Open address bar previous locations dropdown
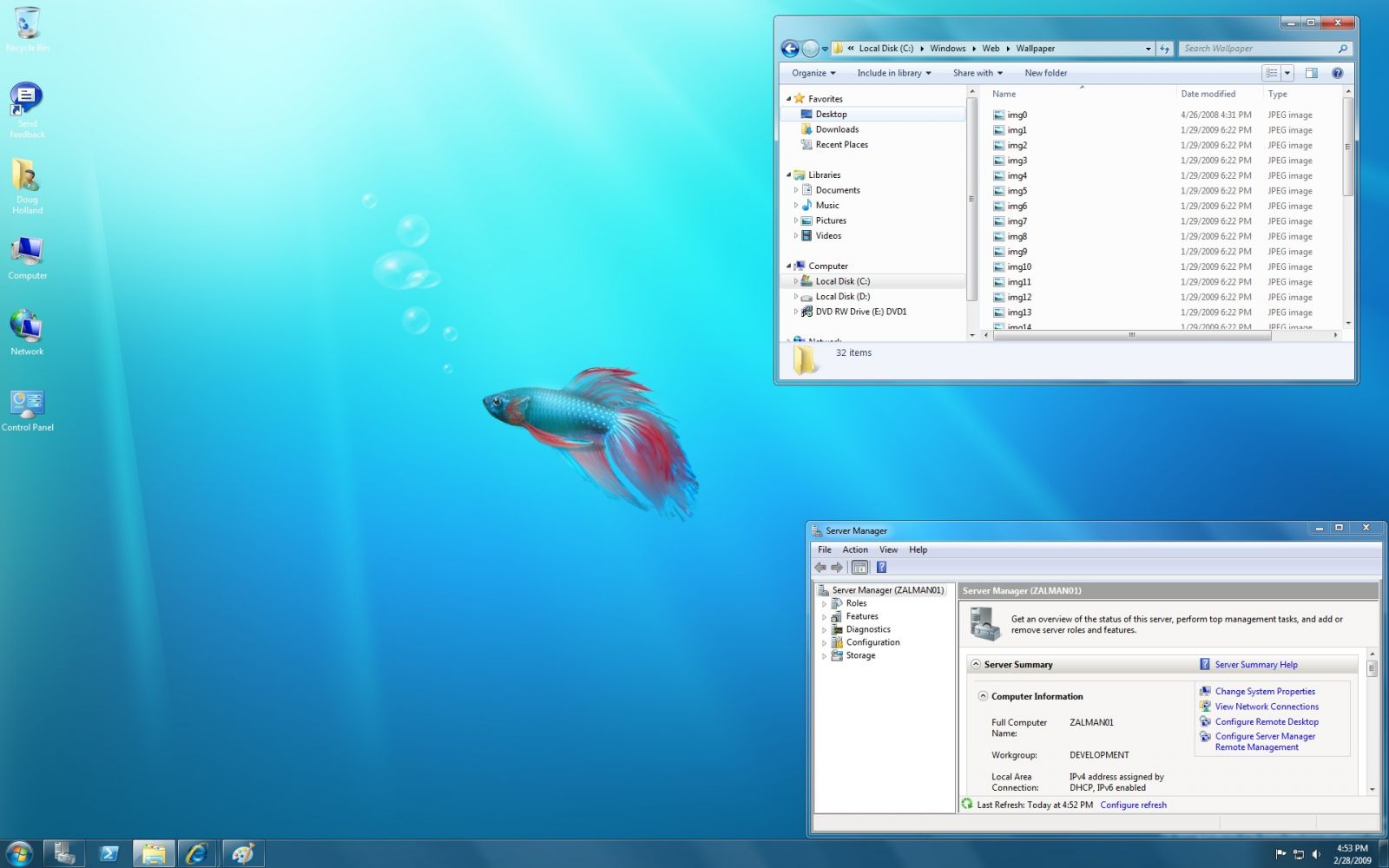The width and height of the screenshot is (1389, 868). click(1148, 49)
